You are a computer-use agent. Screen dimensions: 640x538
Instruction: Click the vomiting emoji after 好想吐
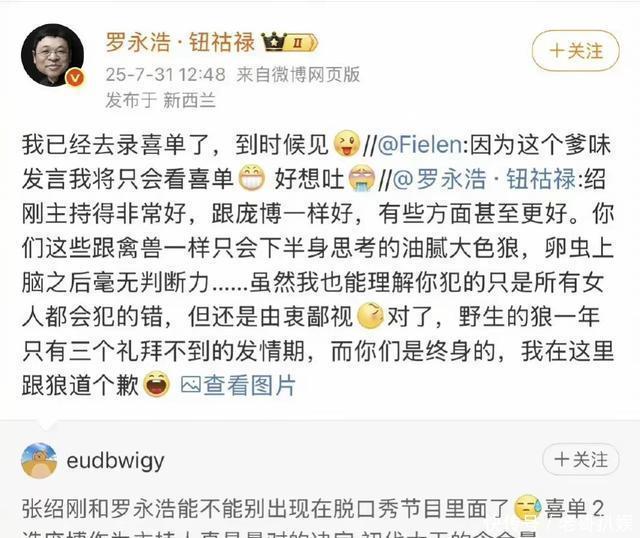coord(362,179)
